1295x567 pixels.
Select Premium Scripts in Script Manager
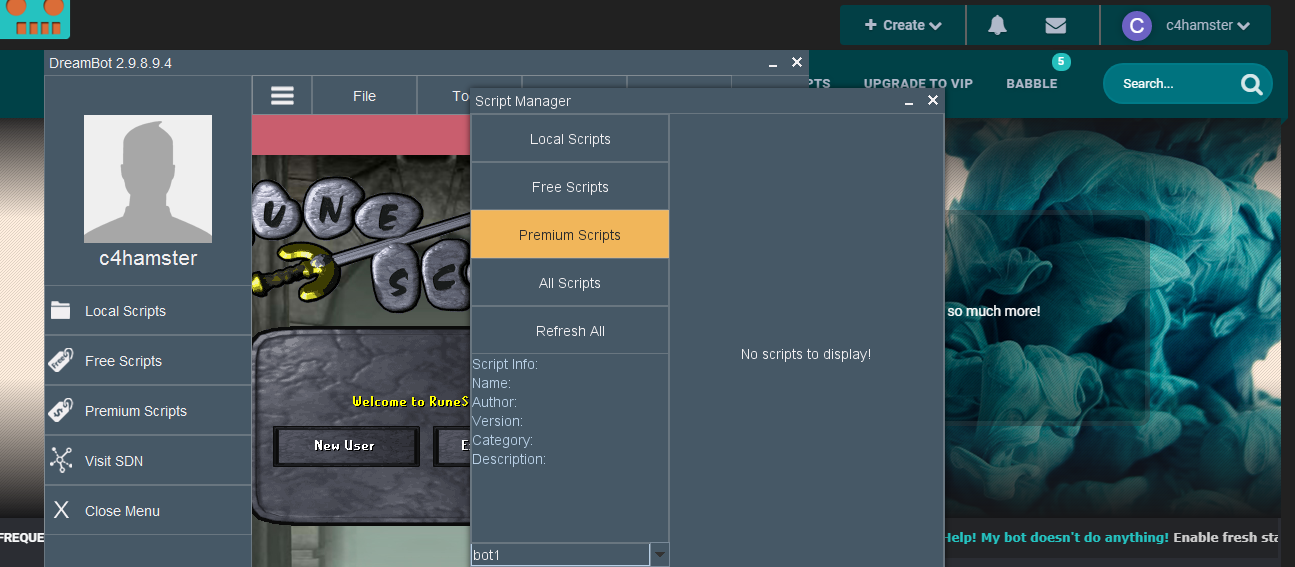click(x=570, y=235)
